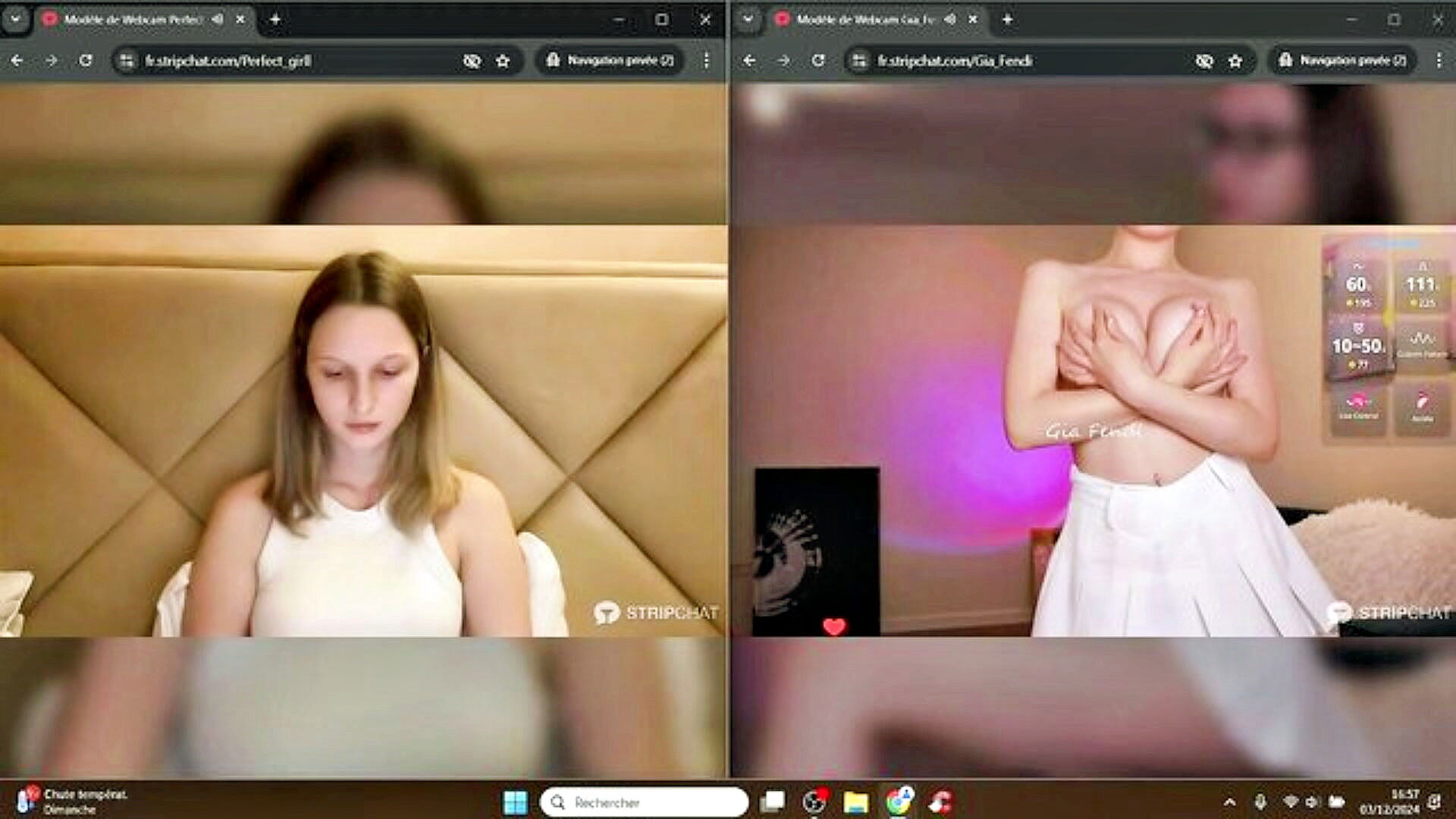The width and height of the screenshot is (1456, 819).
Task: Open tab search dropdown in right window
Action: pyautogui.click(x=748, y=20)
